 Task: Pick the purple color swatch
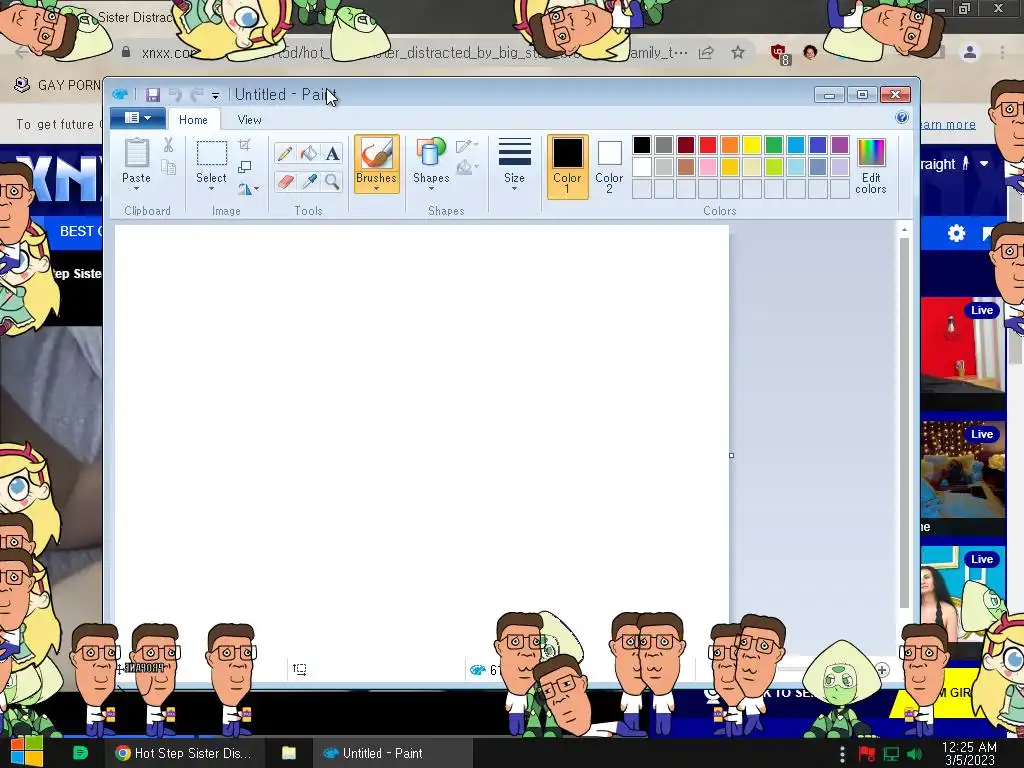tap(840, 145)
